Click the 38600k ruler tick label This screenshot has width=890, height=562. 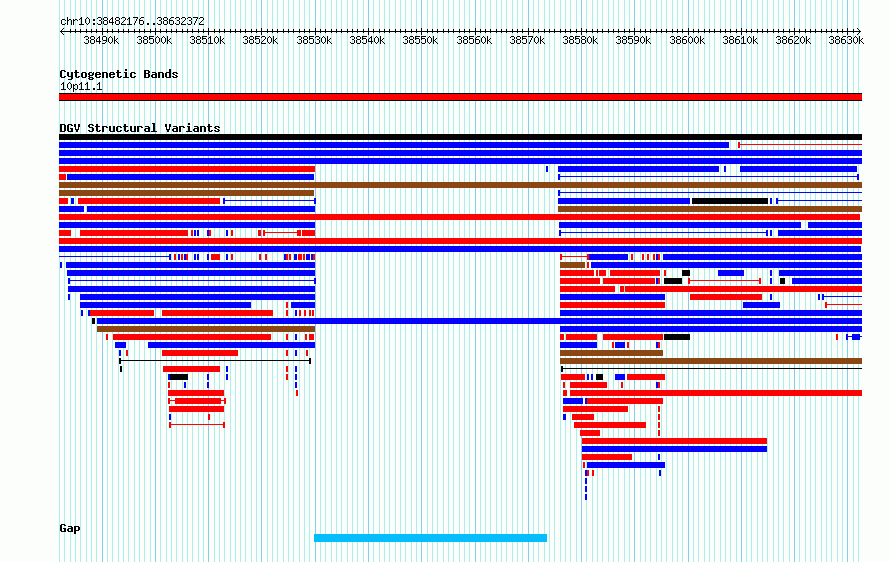click(687, 40)
